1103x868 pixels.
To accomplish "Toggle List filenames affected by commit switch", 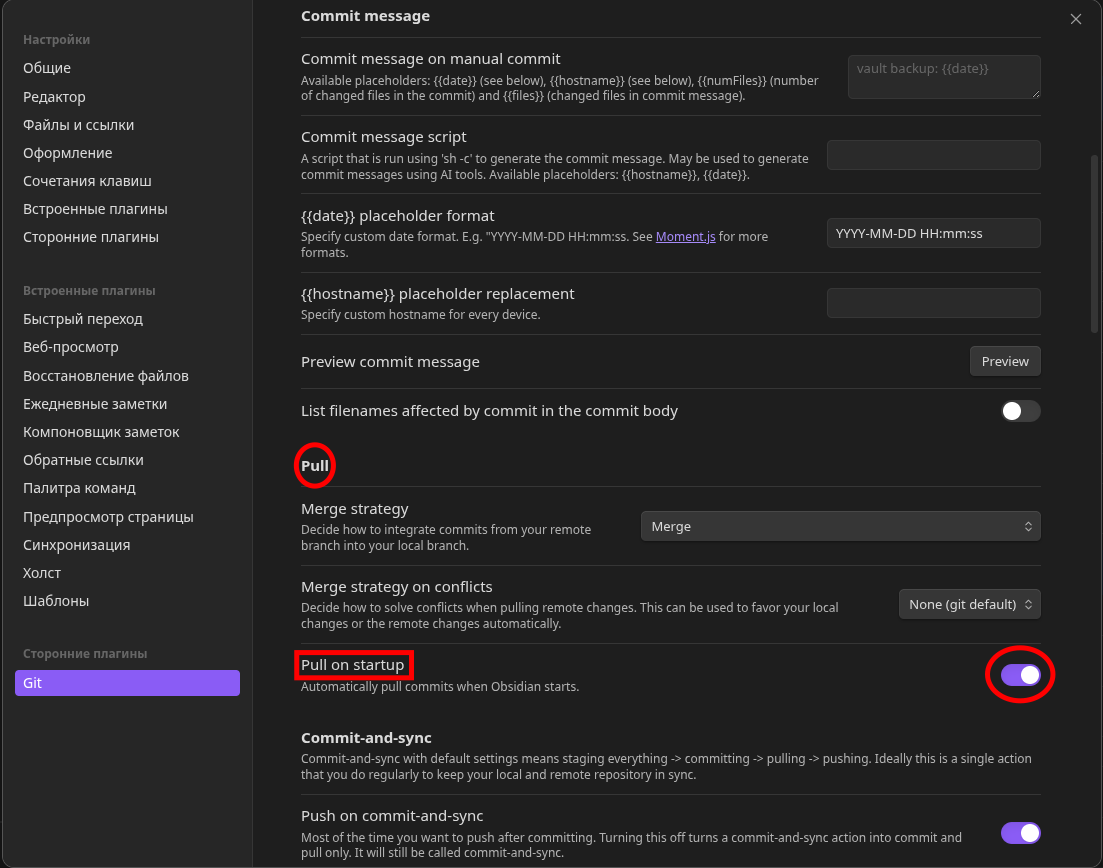I will click(x=1020, y=411).
